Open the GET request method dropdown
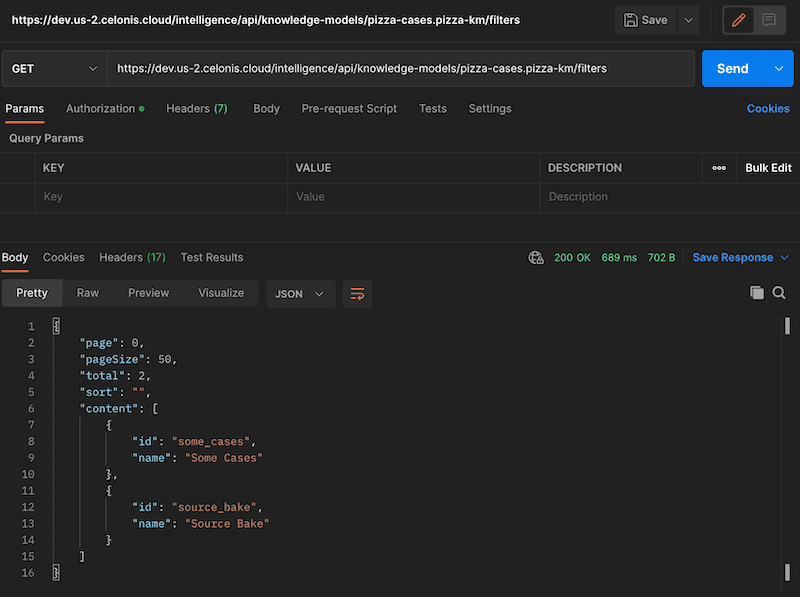This screenshot has width=800, height=597. click(54, 69)
